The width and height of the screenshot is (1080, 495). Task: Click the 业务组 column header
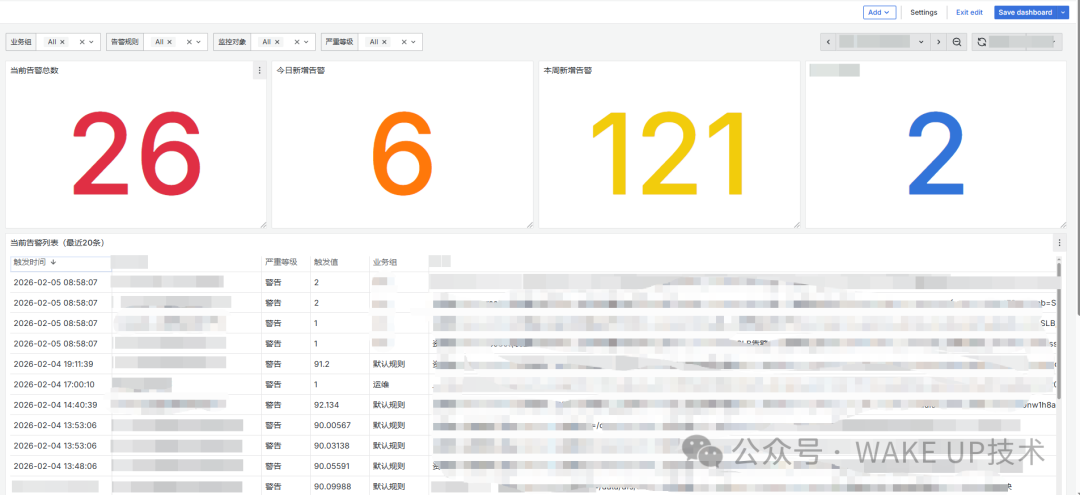coord(386,262)
